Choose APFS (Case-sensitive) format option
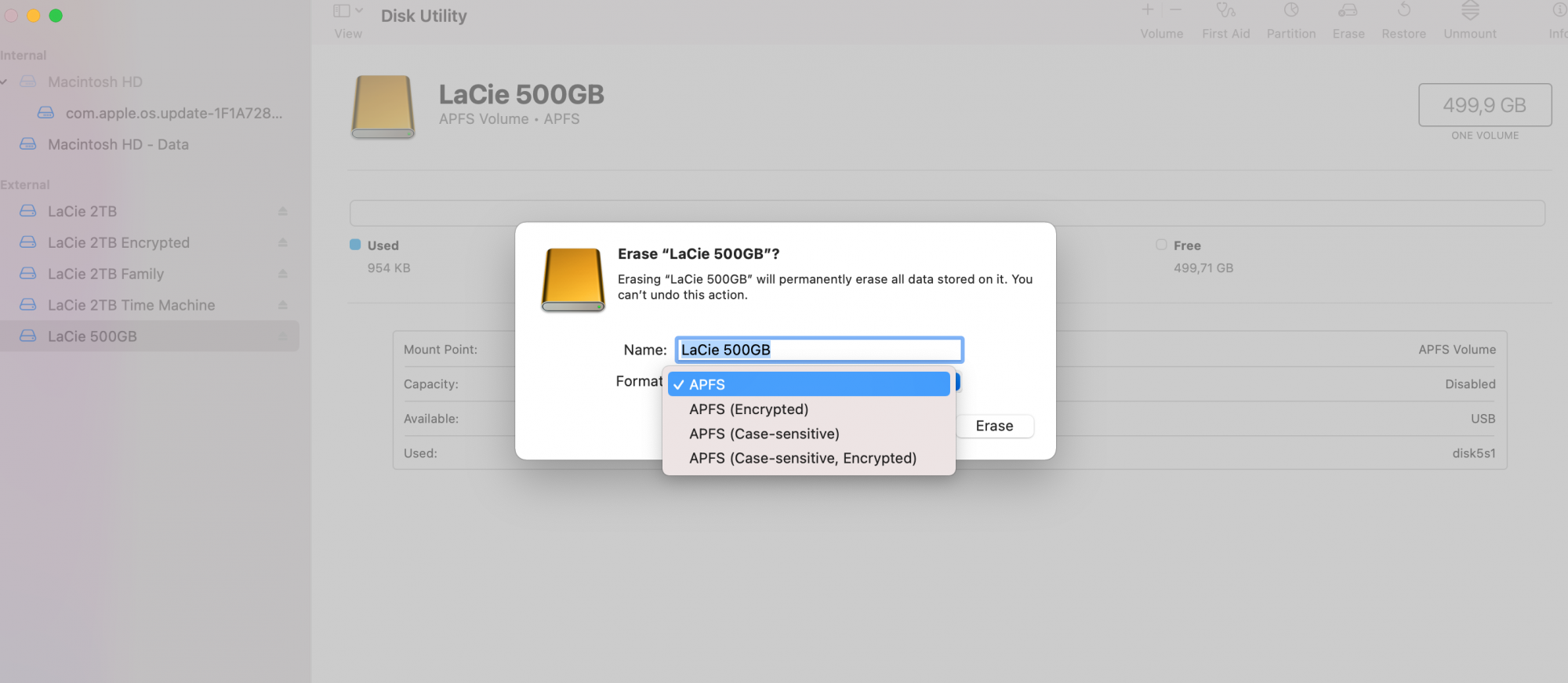Screen dimensions: 1568x683 coord(809,434)
